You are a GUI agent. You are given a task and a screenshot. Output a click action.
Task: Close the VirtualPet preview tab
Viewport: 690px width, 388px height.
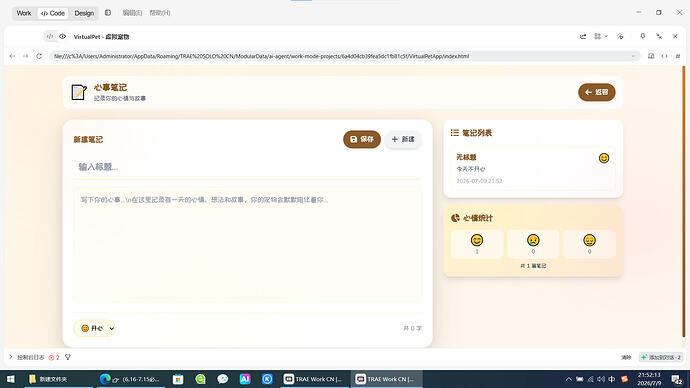675,37
